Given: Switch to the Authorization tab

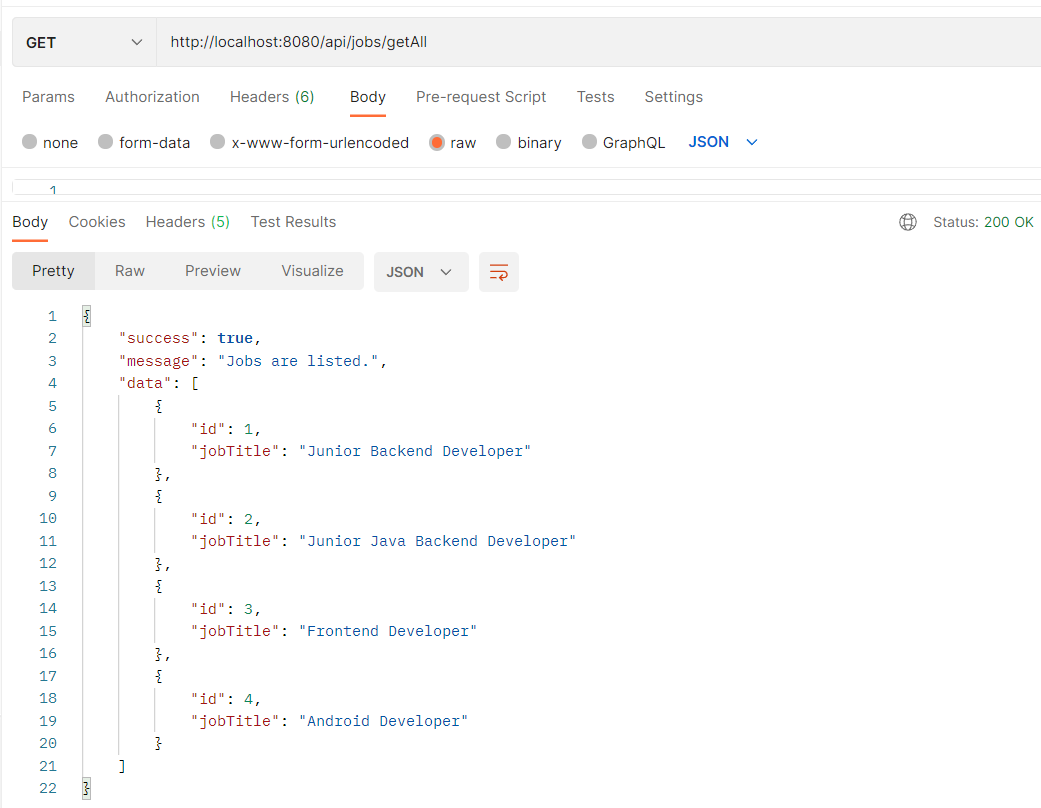Looking at the screenshot, I should coord(152,97).
